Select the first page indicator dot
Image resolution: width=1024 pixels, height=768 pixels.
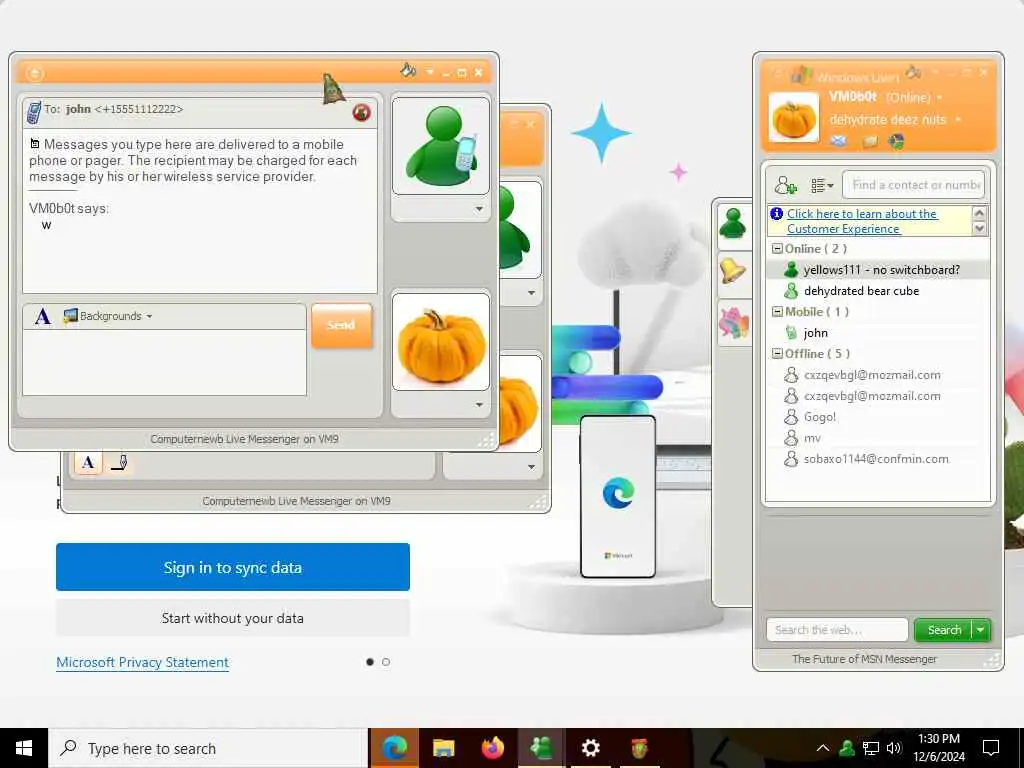370,662
